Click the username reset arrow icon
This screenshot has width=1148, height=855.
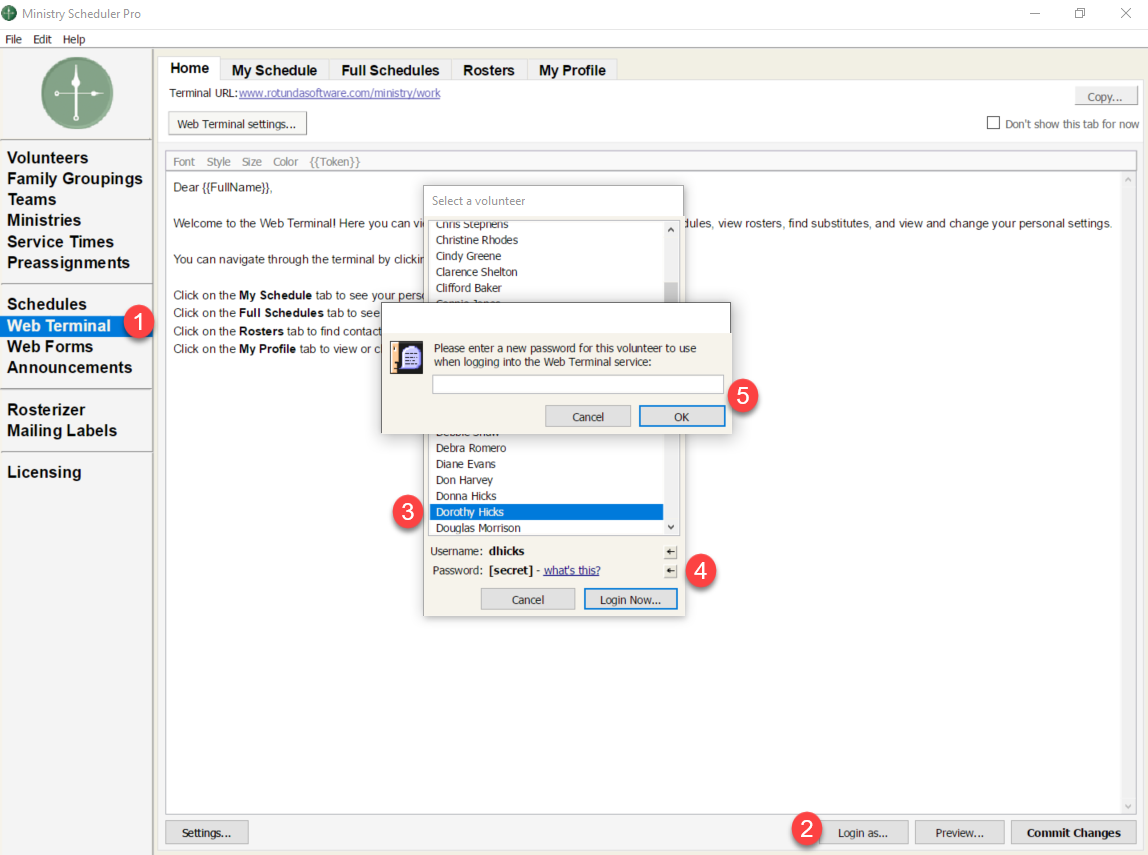670,552
